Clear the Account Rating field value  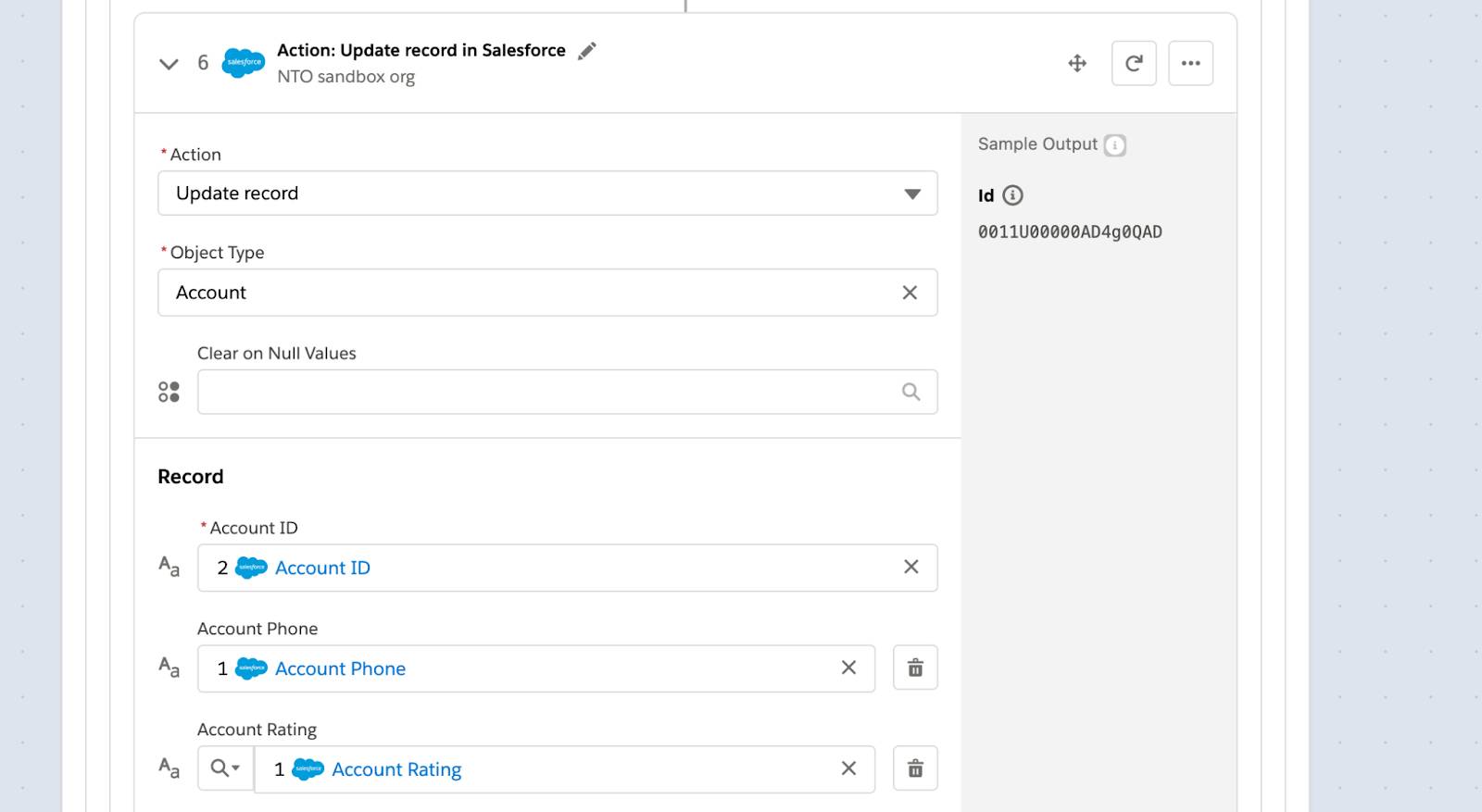click(x=848, y=768)
